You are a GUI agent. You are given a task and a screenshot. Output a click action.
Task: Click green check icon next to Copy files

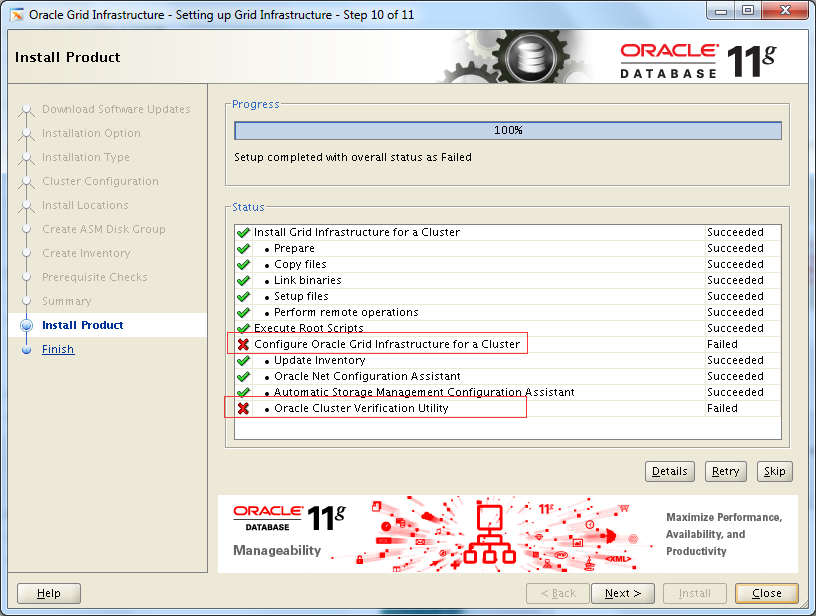pos(243,264)
